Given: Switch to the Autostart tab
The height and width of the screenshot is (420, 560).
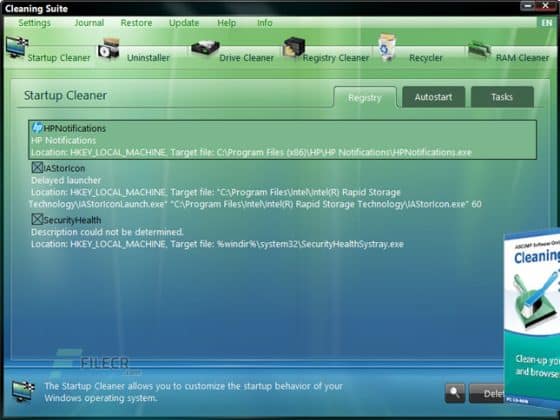Looking at the screenshot, I should click(x=434, y=97).
